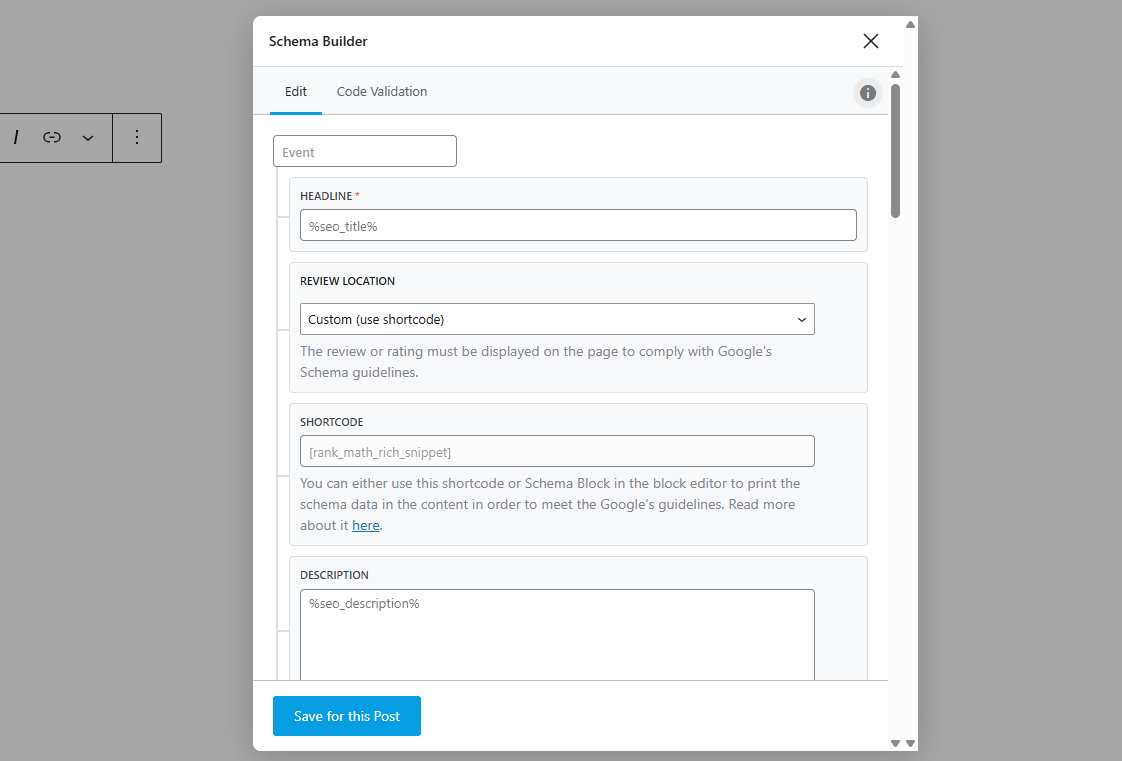Expand the Review Location dropdown
This screenshot has width=1122, height=761.
[x=557, y=319]
